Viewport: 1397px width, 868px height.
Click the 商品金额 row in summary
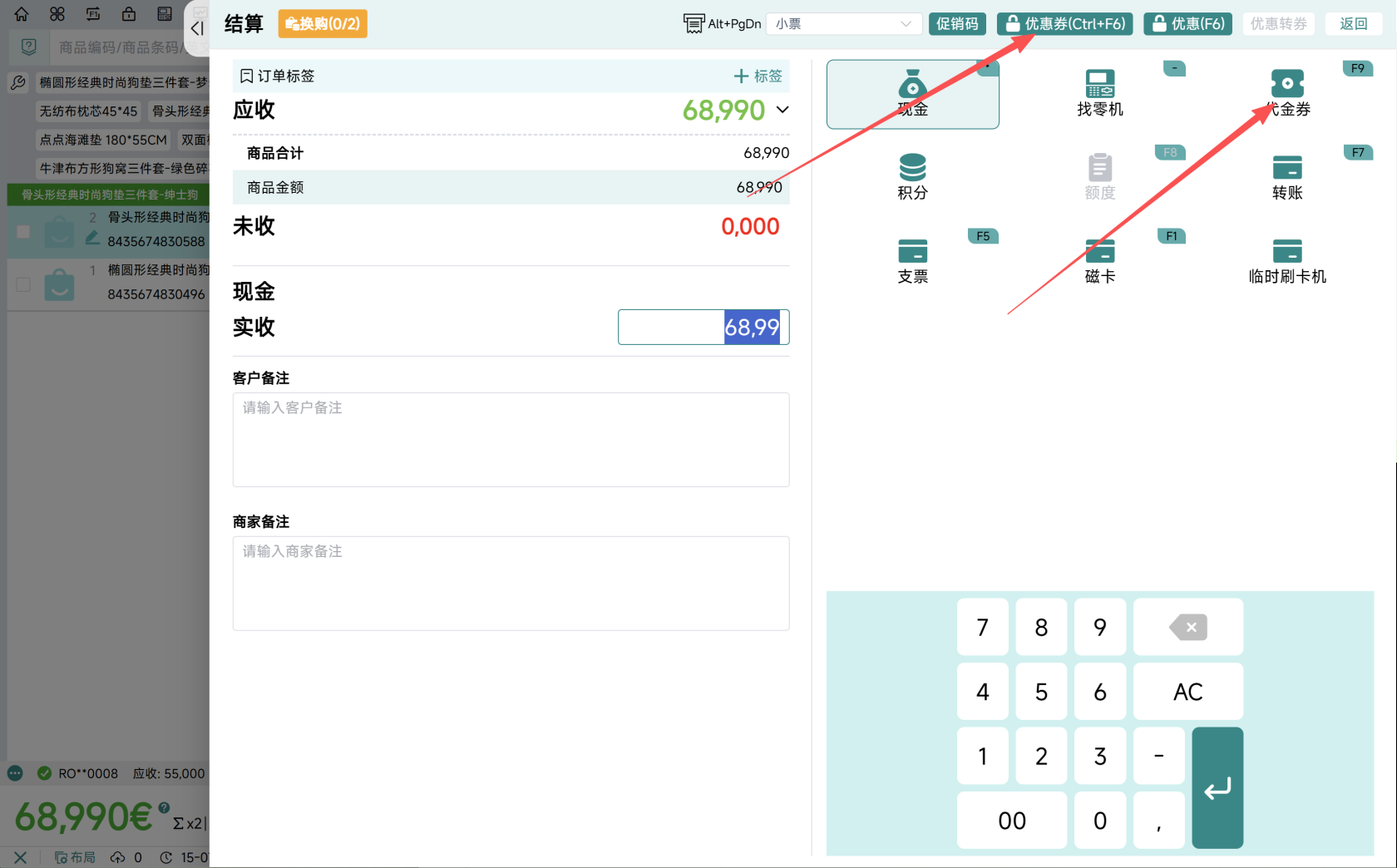511,187
